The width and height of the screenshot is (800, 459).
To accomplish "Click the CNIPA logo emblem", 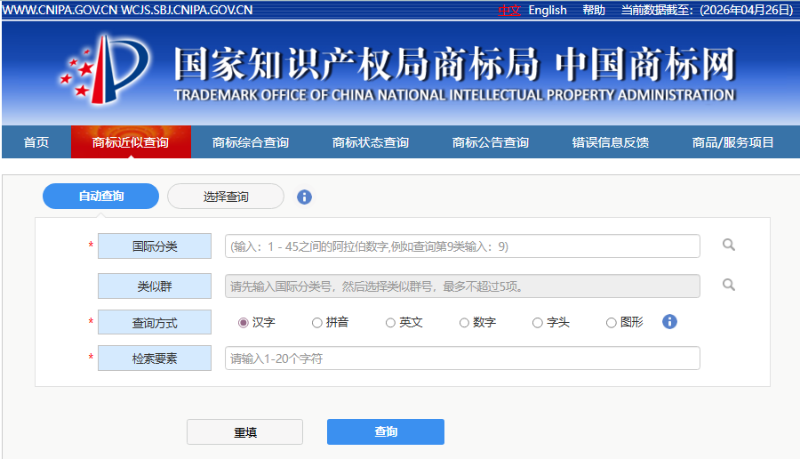I will coord(105,69).
